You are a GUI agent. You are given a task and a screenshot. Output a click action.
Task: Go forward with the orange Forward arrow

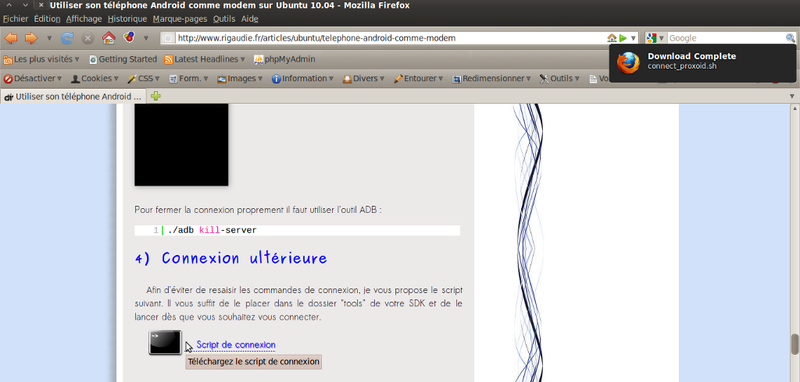click(31, 38)
